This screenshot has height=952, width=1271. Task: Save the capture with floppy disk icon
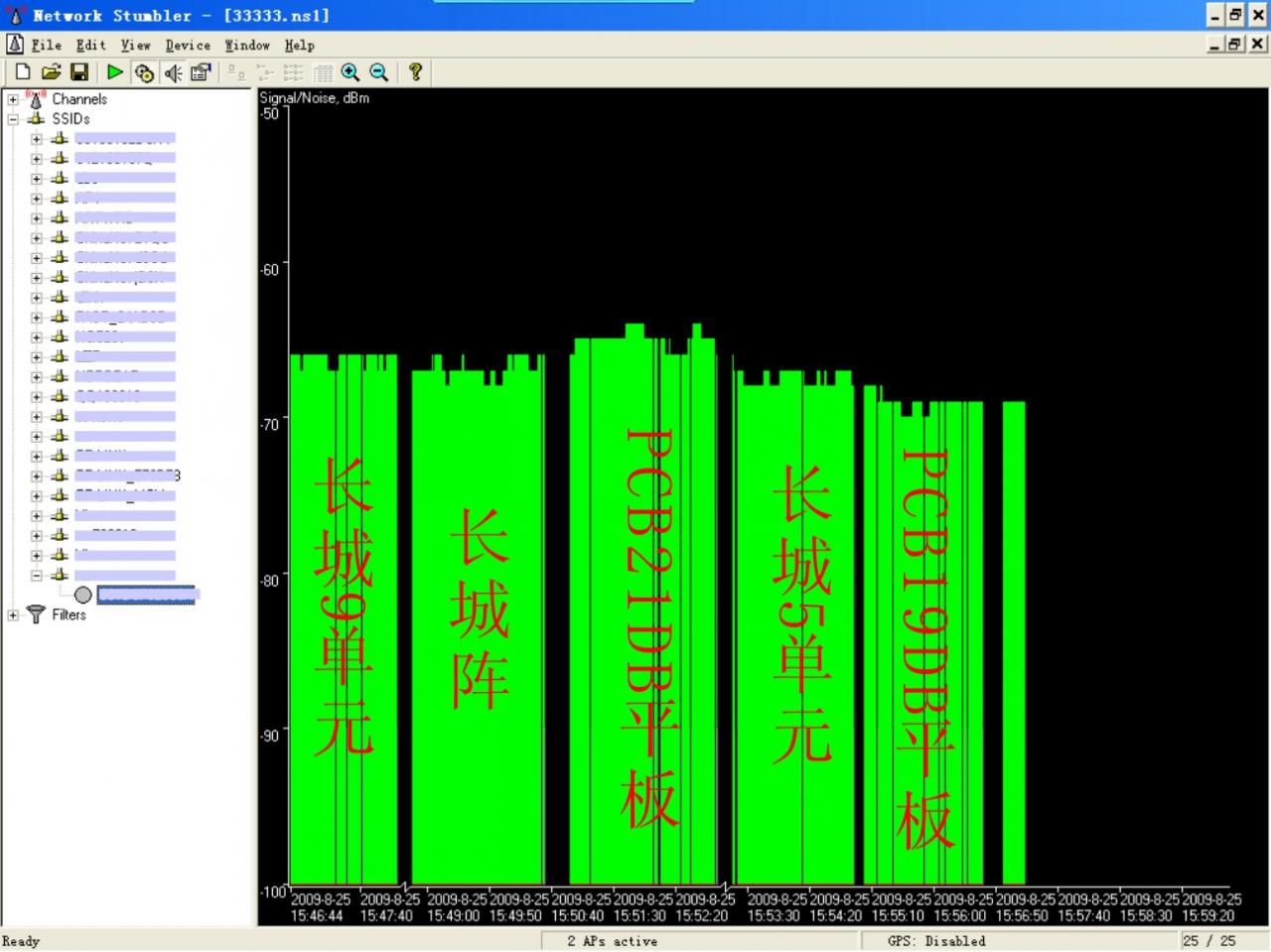click(x=79, y=72)
